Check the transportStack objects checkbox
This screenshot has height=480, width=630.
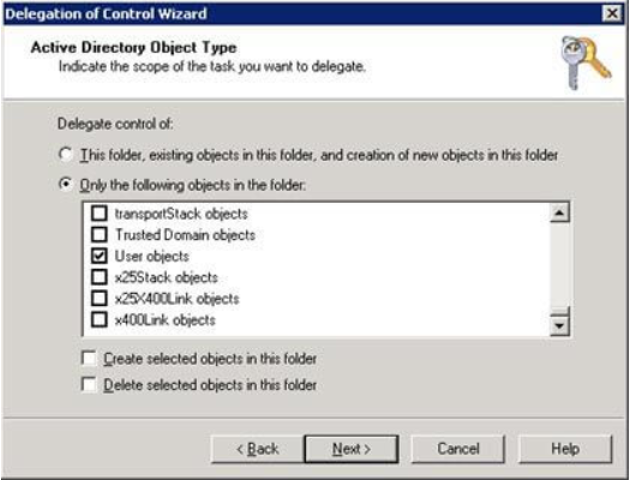tap(99, 213)
